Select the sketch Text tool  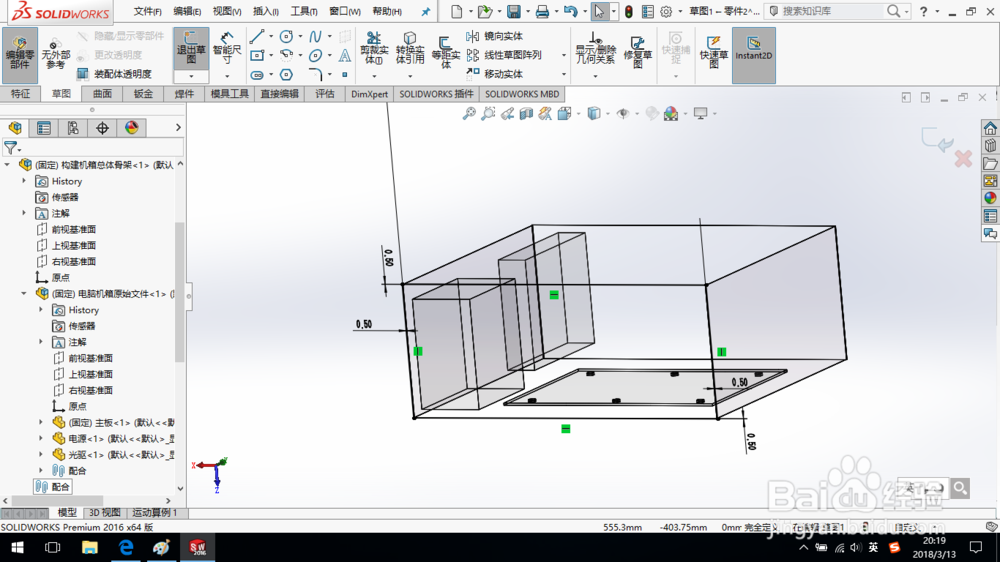coord(344,55)
